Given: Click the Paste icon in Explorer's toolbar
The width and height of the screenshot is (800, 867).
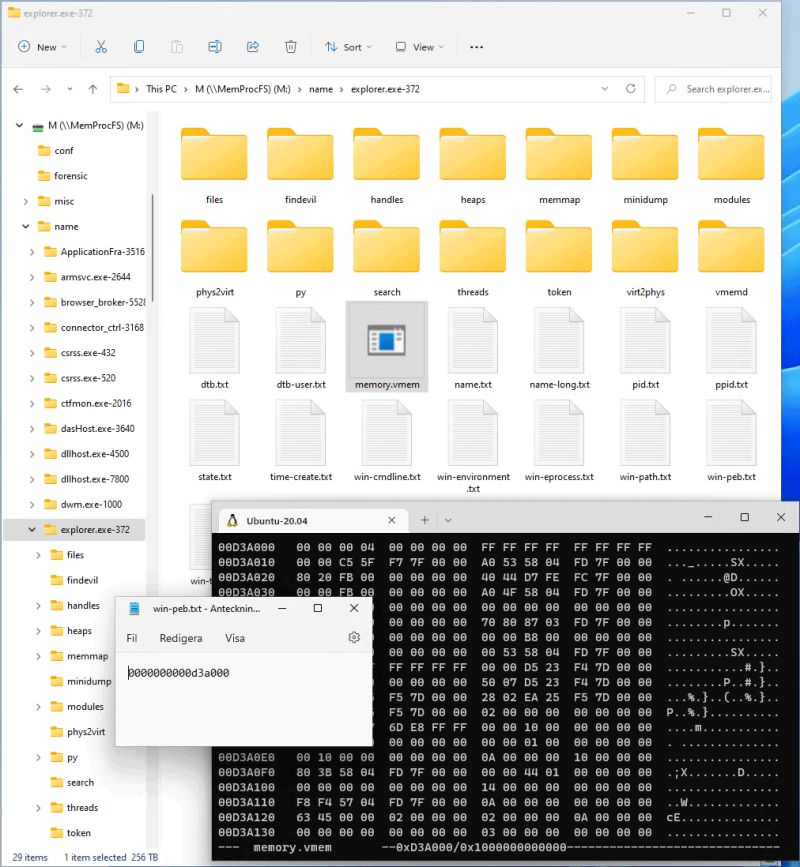Looking at the screenshot, I should [176, 46].
